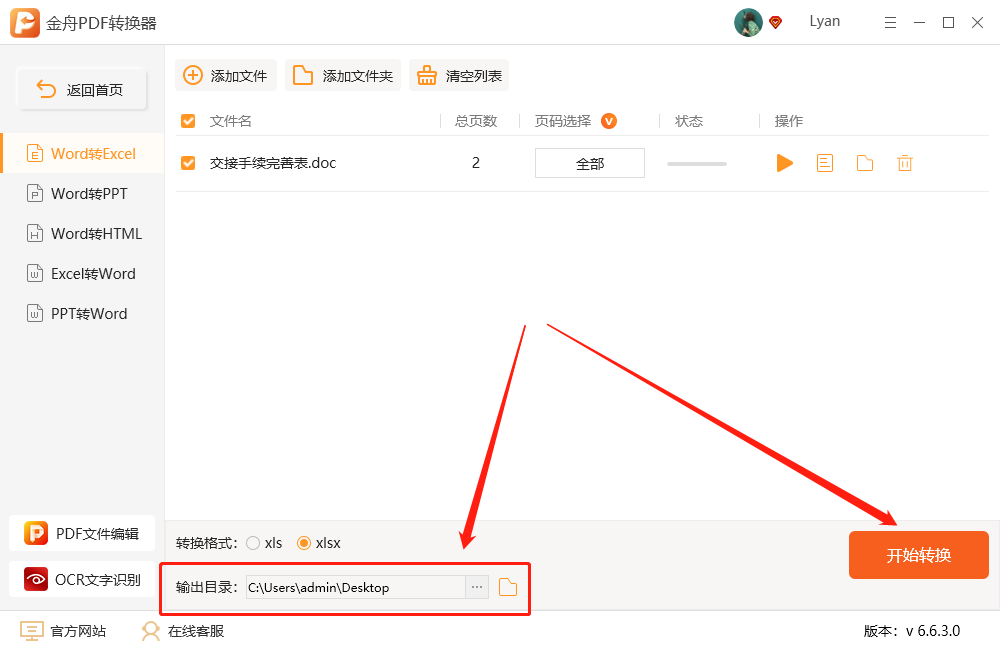Switch to Word转HTML conversion
1000x650 pixels.
coord(82,233)
